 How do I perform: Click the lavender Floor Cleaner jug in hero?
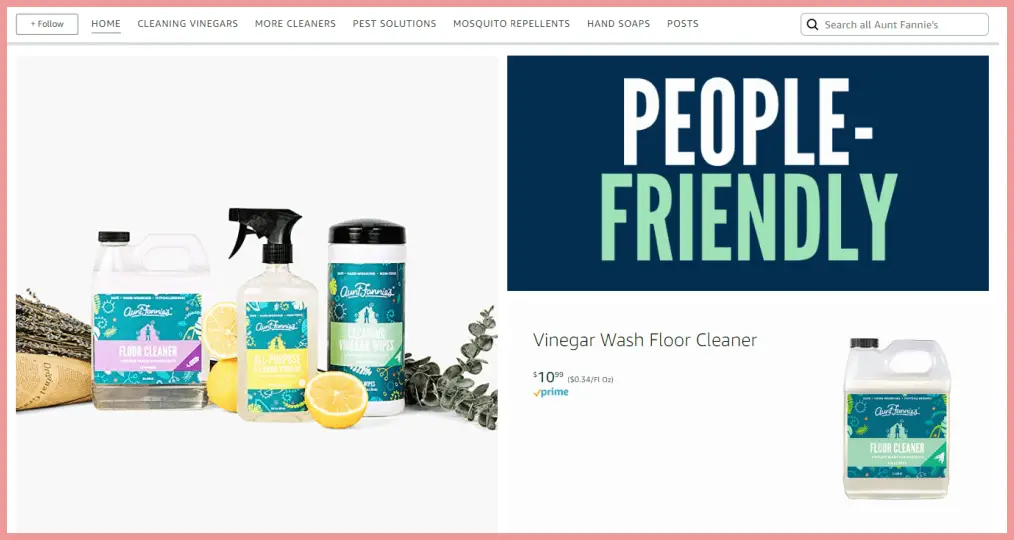tap(150, 321)
